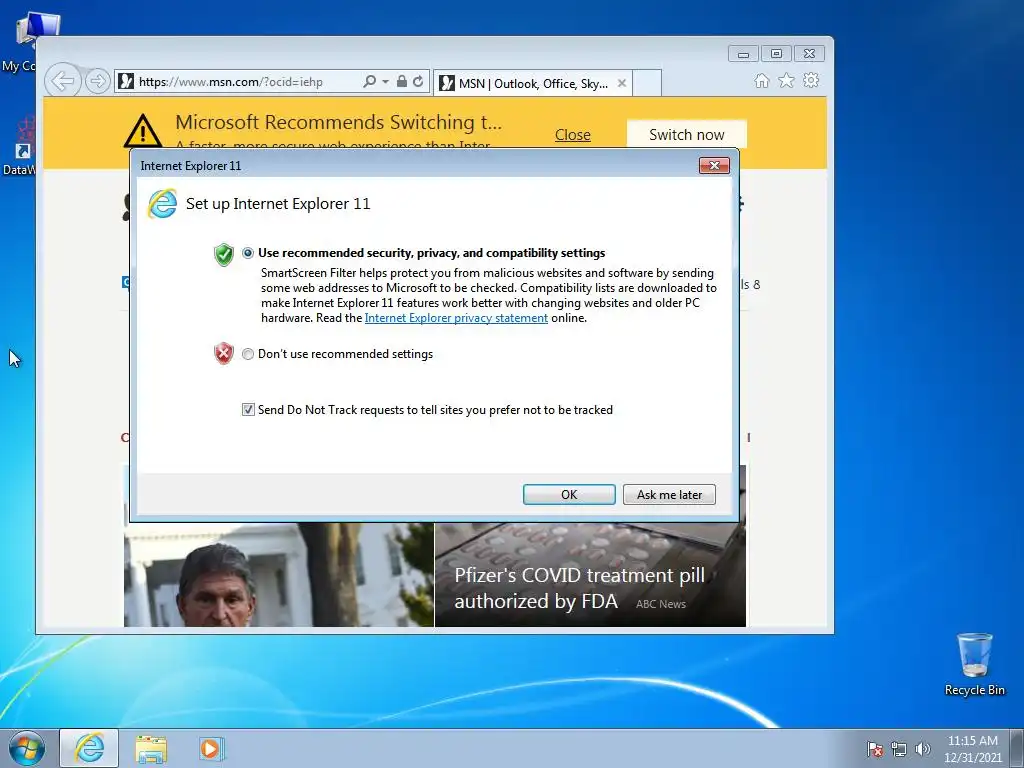Click the Internet Explorer taskbar icon

89,748
